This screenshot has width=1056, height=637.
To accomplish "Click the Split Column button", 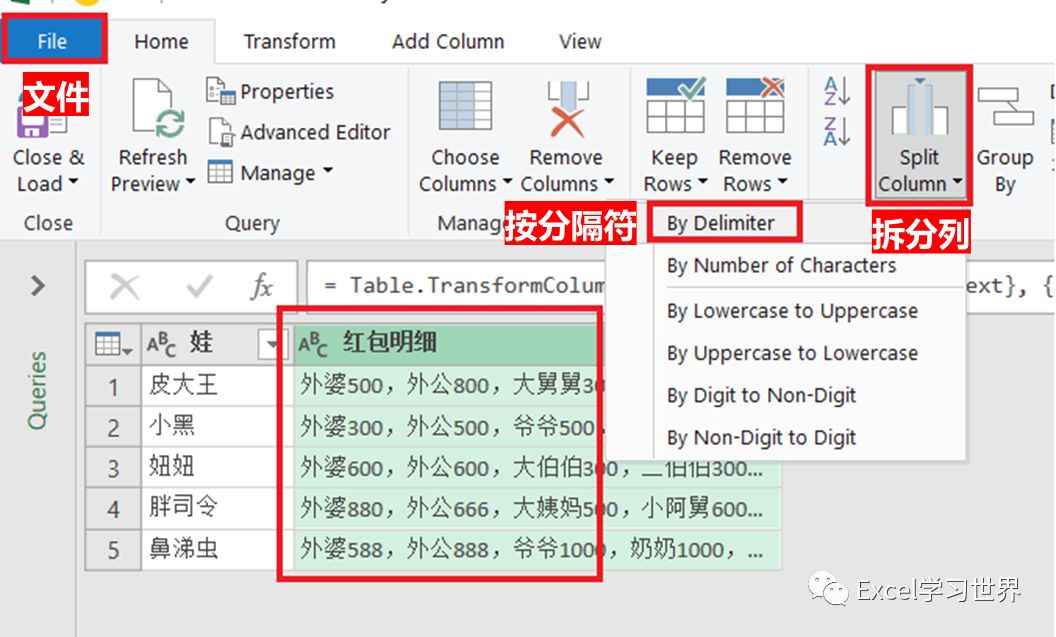I will click(919, 135).
